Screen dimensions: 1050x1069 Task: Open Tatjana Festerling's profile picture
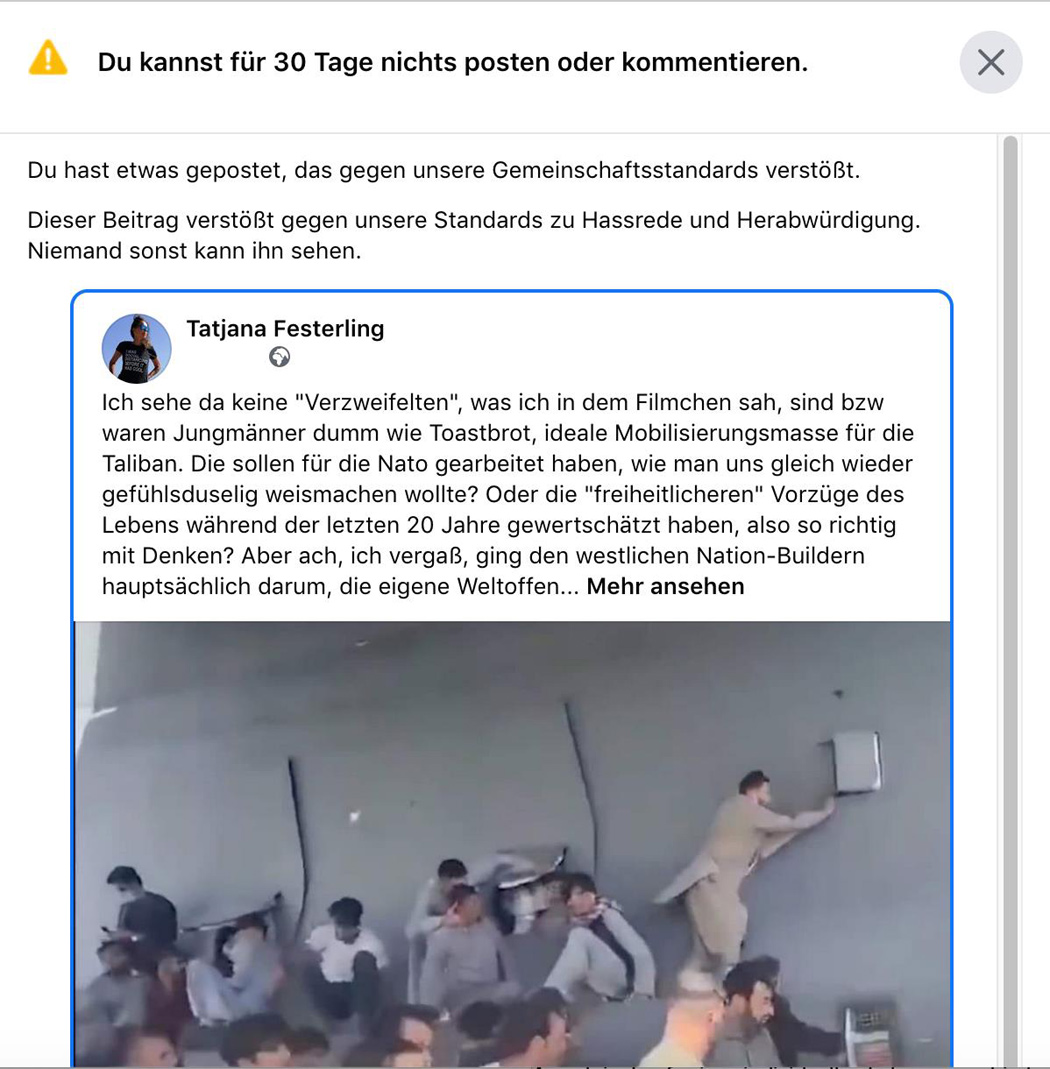136,348
